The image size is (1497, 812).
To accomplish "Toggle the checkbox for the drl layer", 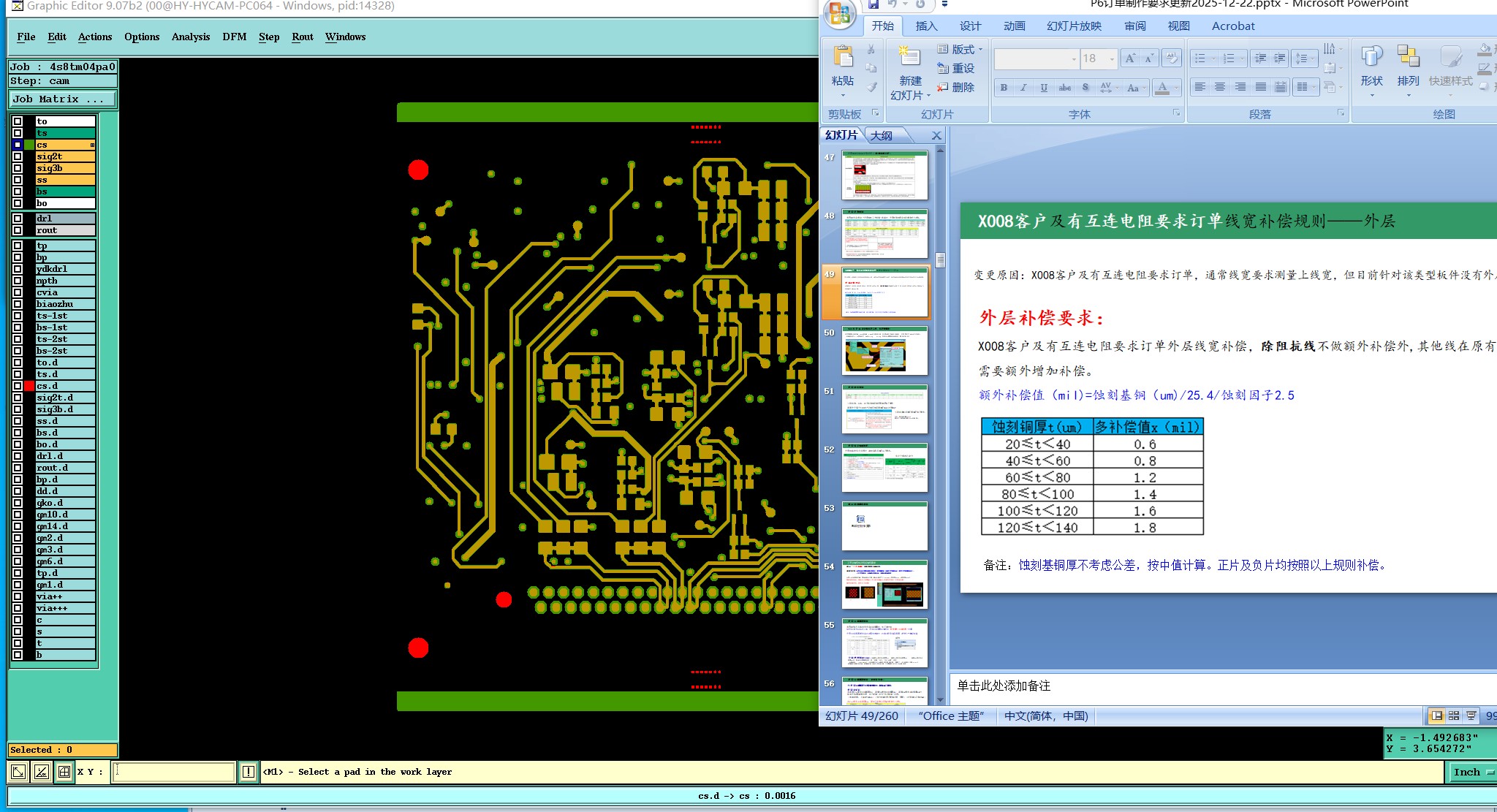I will pos(18,219).
